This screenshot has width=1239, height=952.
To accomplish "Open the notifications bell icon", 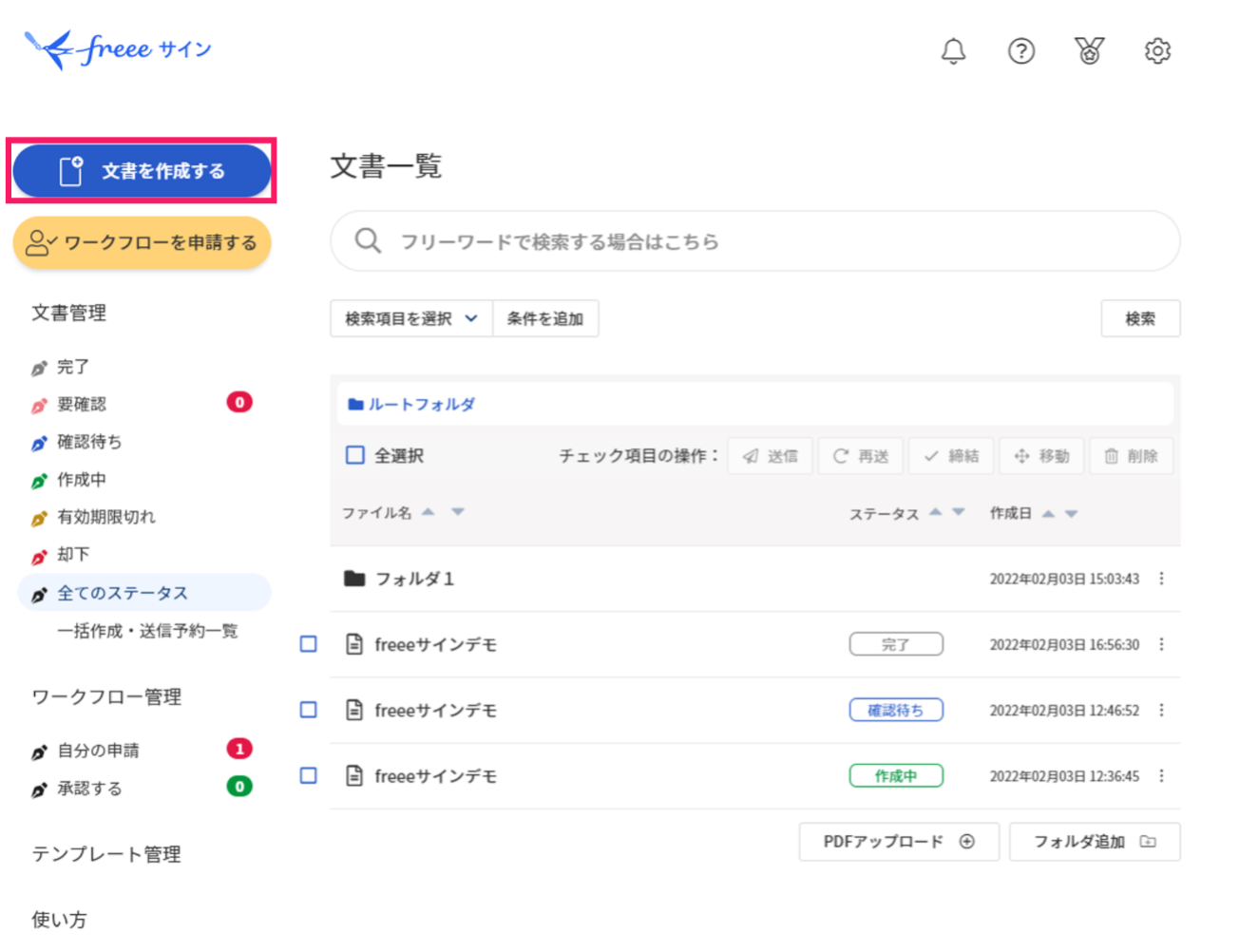I will [x=953, y=50].
